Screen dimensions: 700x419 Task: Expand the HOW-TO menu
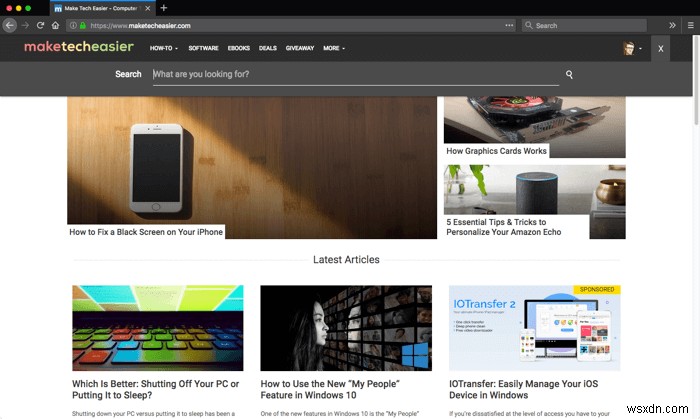pyautogui.click(x=164, y=48)
